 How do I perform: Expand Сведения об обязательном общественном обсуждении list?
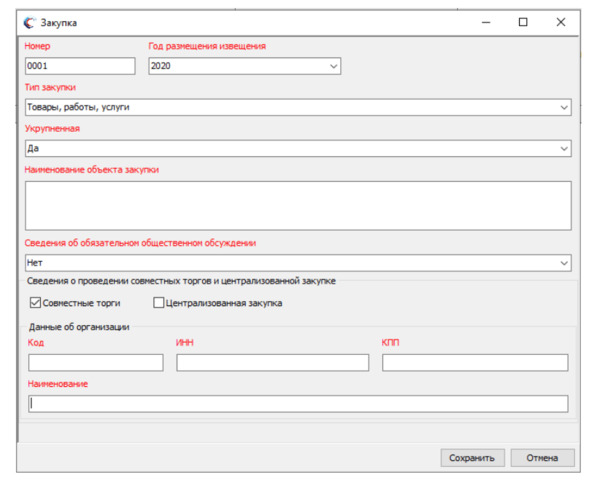coord(564,263)
